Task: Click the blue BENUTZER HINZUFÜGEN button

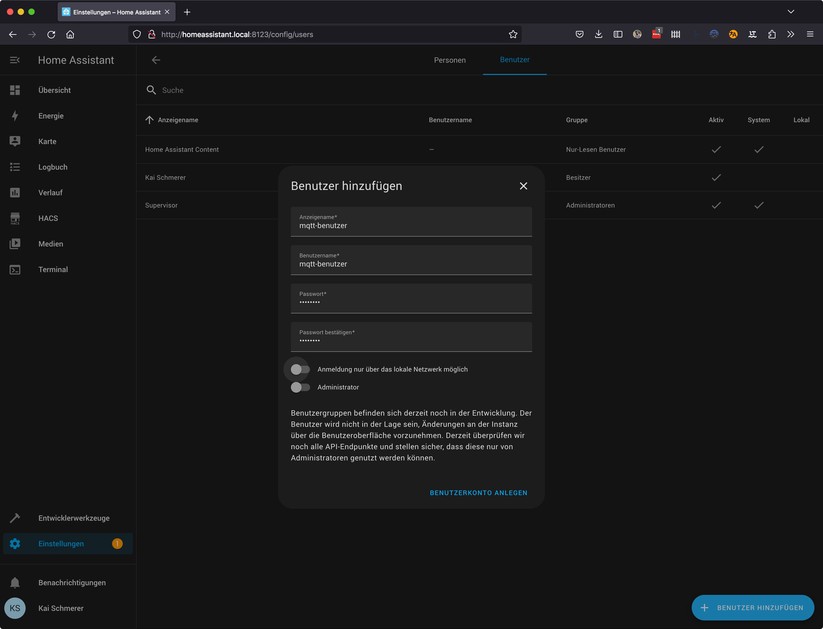Action: 752,607
